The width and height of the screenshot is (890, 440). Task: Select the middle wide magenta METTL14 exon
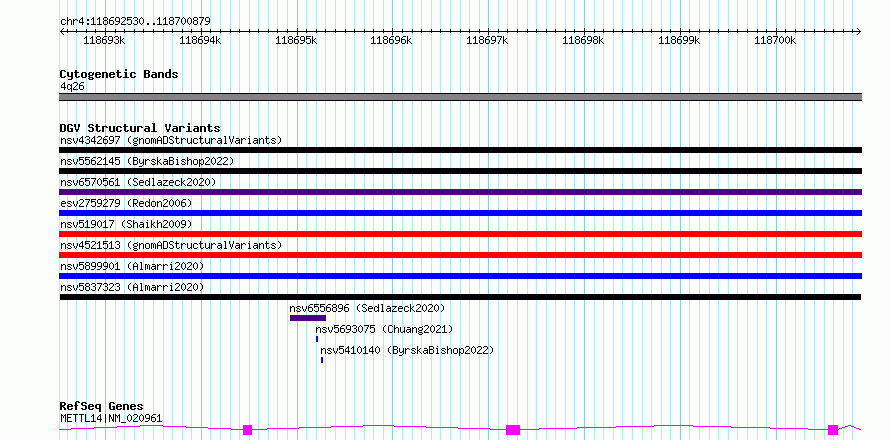(x=513, y=430)
